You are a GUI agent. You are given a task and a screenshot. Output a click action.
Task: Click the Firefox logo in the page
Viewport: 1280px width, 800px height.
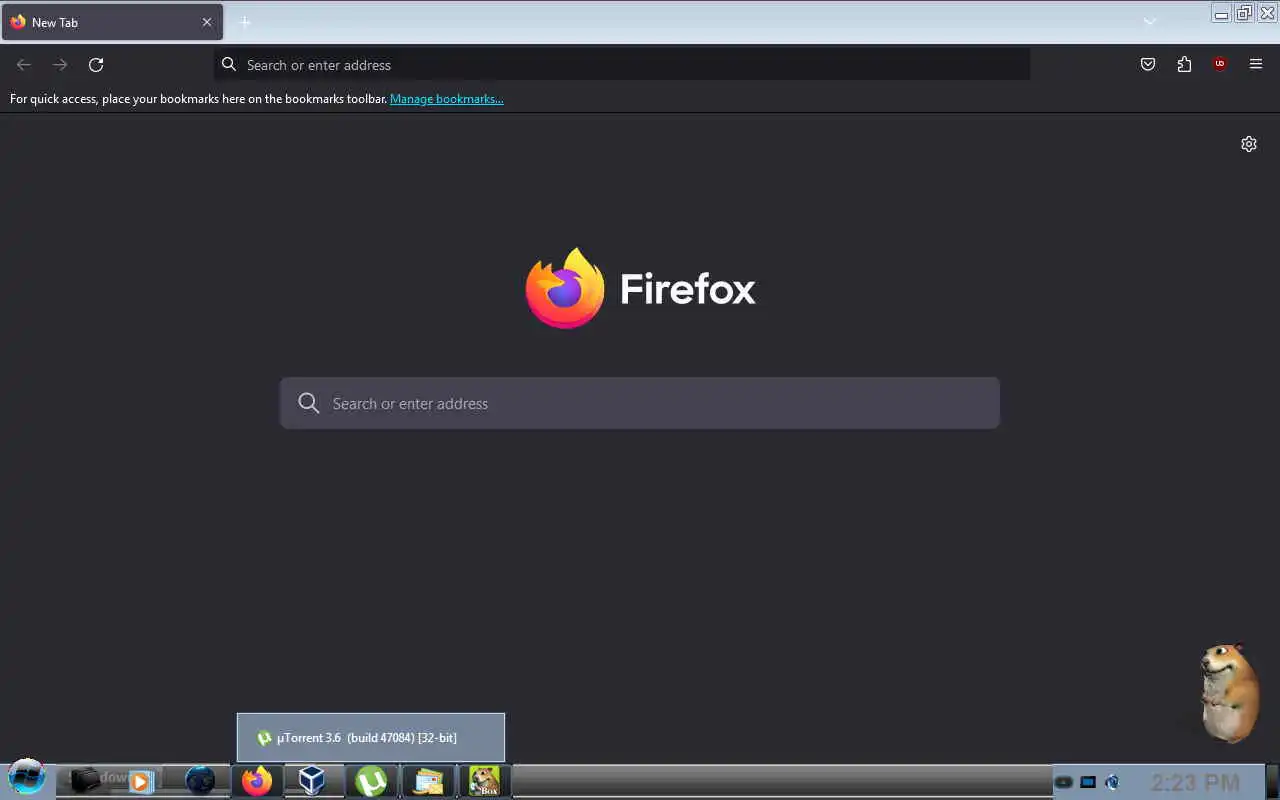[565, 288]
